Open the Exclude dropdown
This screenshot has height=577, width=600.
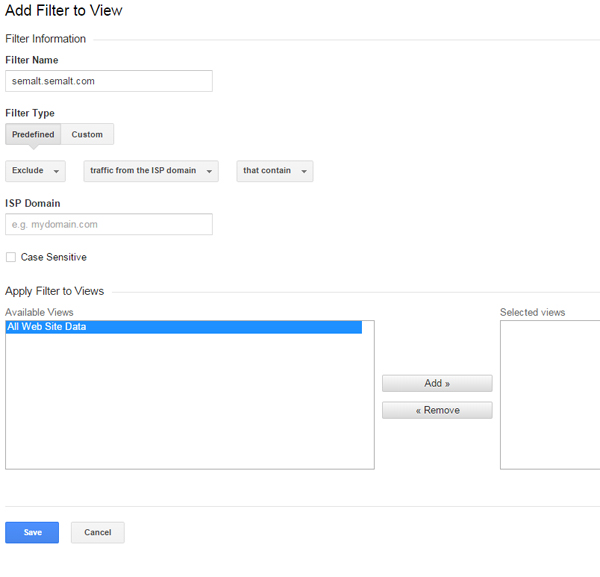point(35,171)
